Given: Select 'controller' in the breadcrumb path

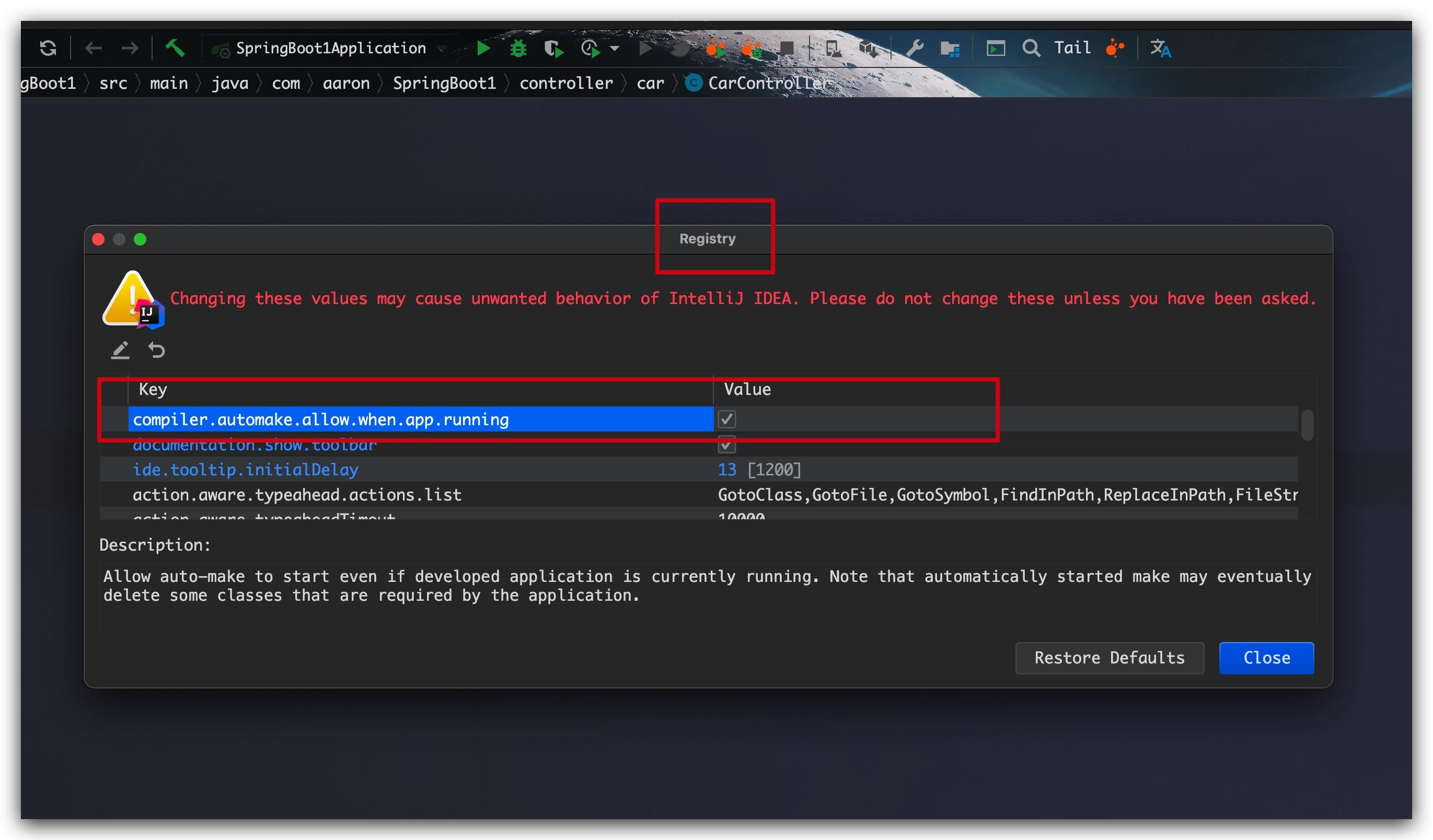Looking at the screenshot, I should pyautogui.click(x=567, y=84).
